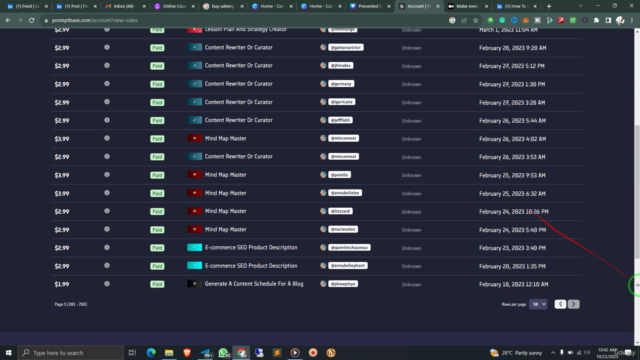Click Windows search box
Image resolution: width=640 pixels, height=360 pixels.
click(71, 353)
